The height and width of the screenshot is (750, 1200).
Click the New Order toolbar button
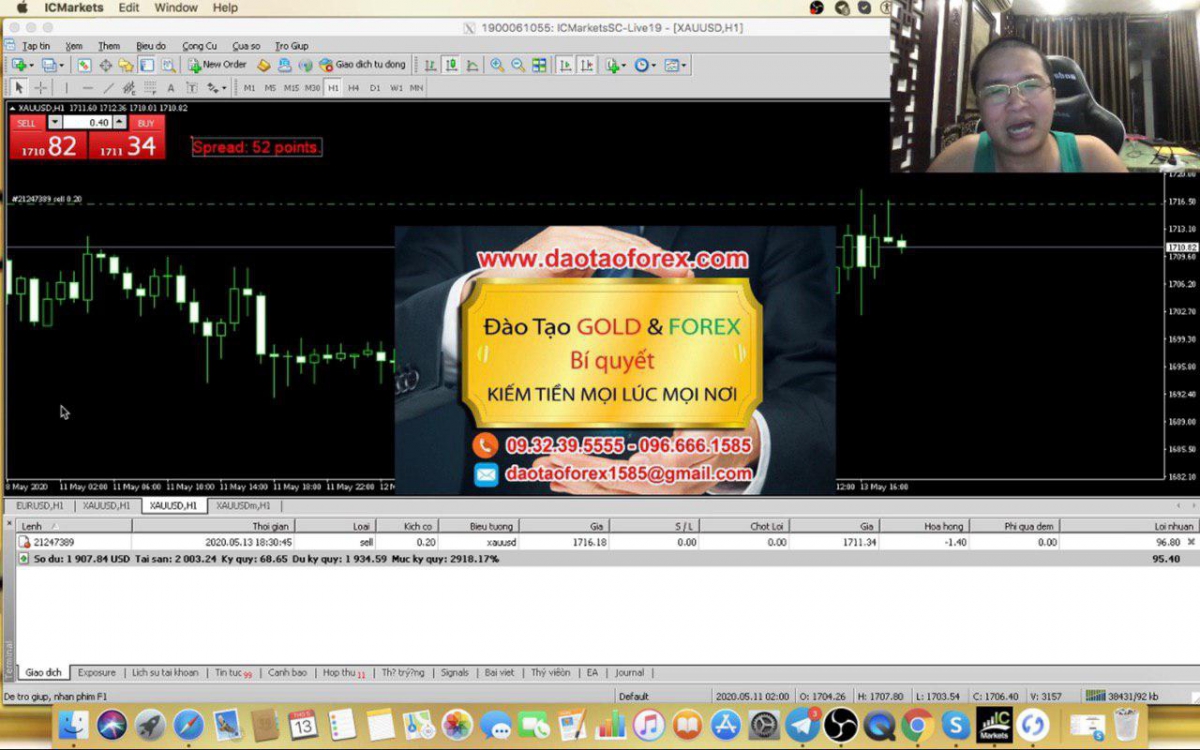[217, 65]
